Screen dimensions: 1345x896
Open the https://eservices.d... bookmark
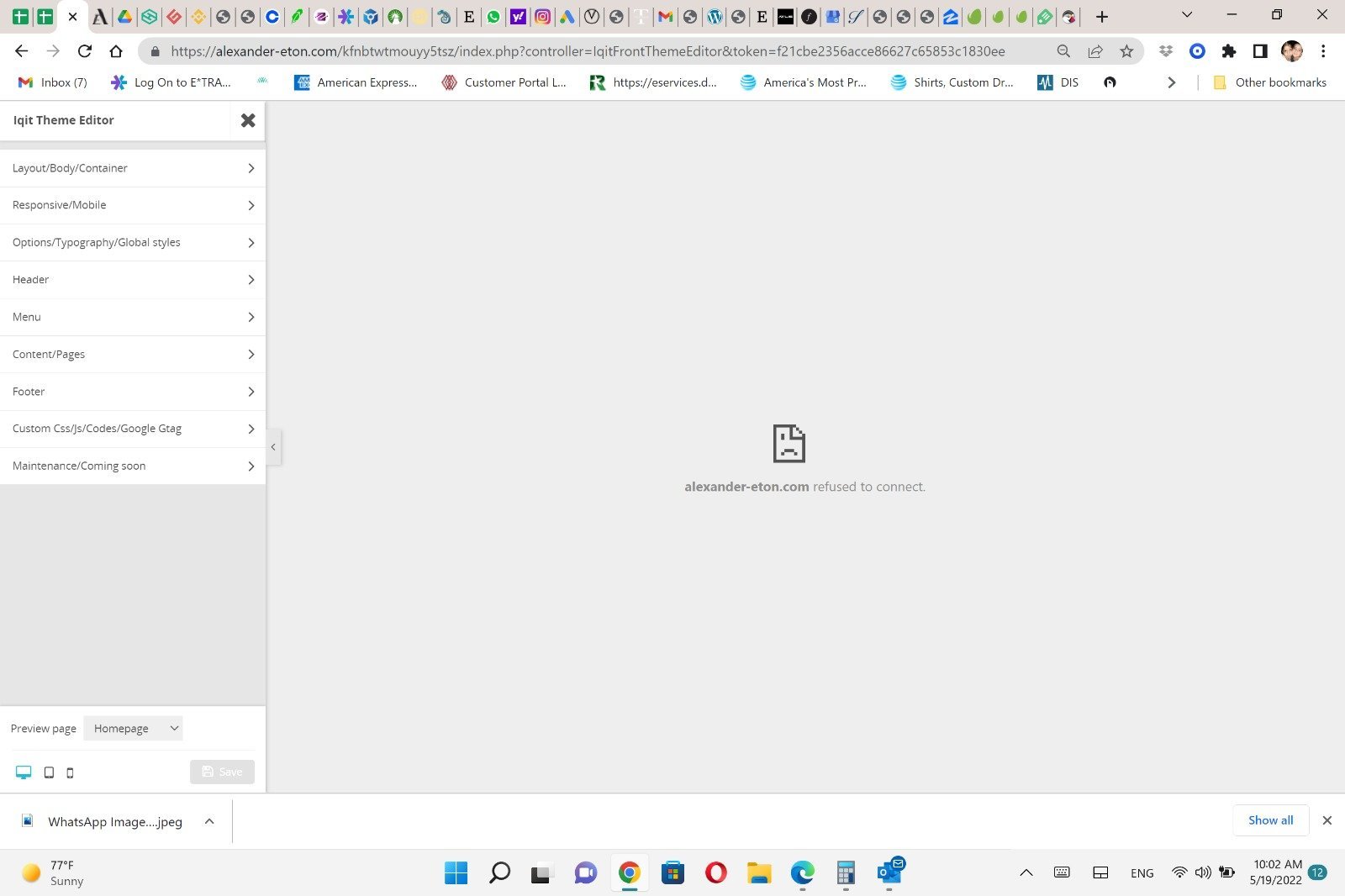[653, 82]
